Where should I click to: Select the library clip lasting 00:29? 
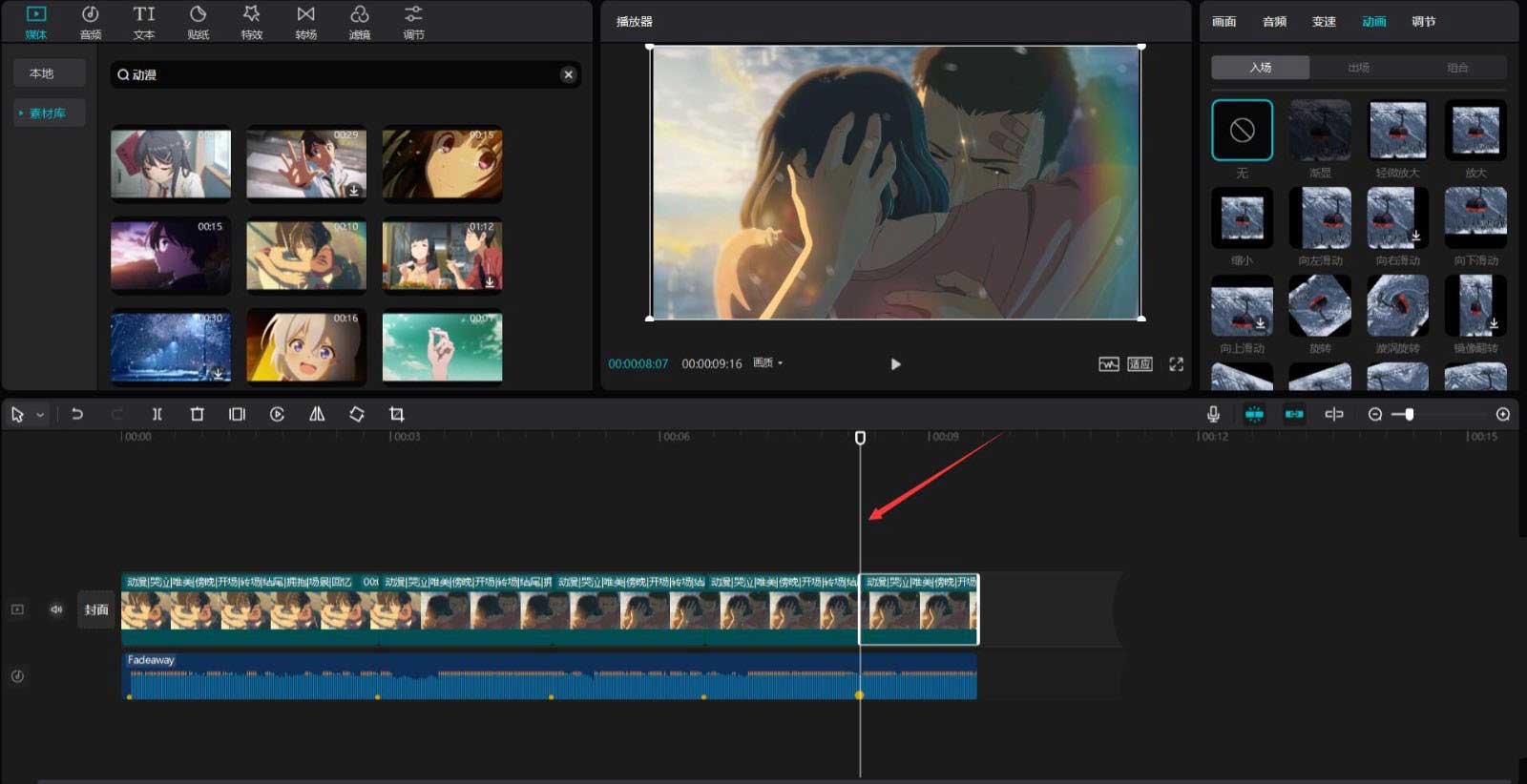tap(306, 164)
